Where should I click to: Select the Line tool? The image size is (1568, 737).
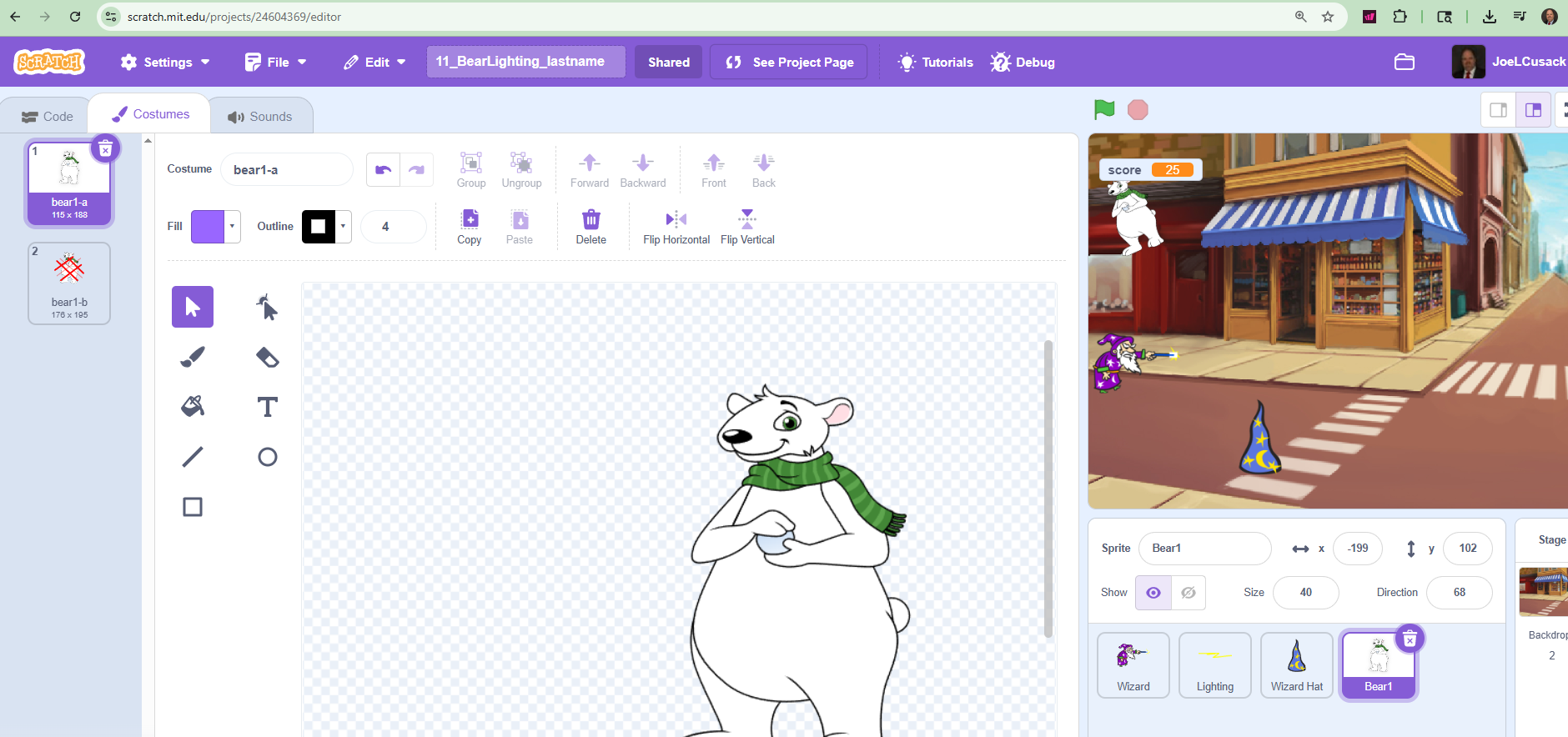193,457
